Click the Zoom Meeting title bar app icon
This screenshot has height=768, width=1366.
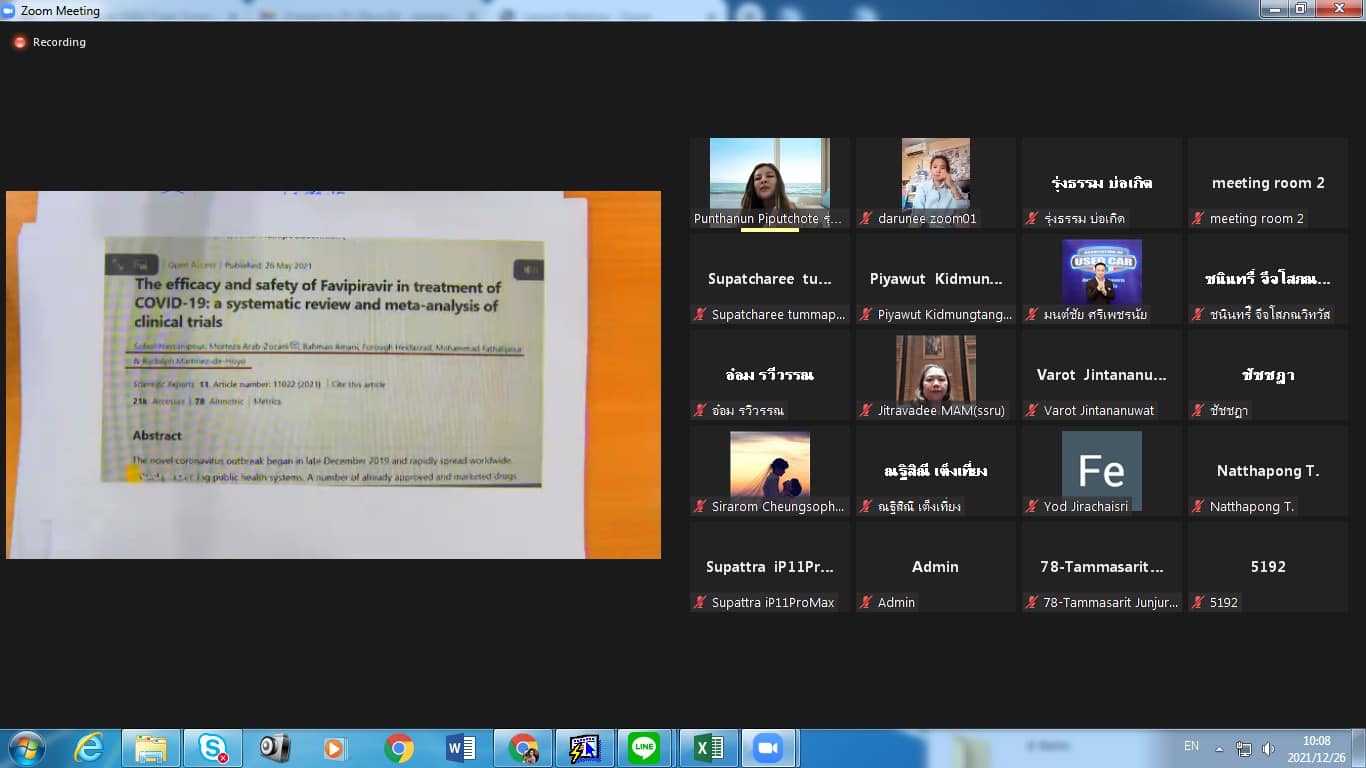click(x=9, y=11)
